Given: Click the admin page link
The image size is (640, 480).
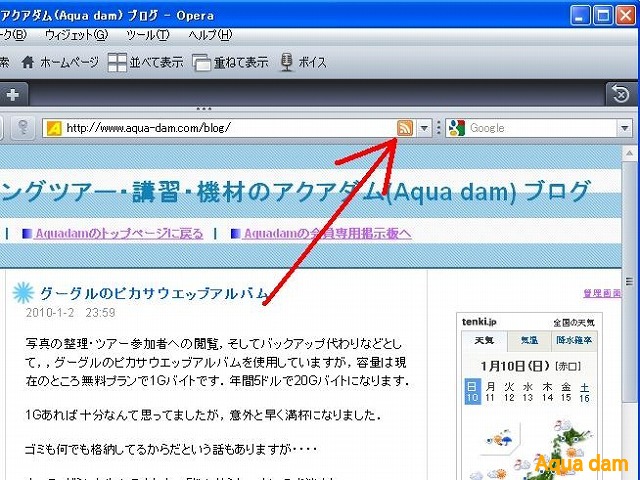Looking at the screenshot, I should click(602, 293).
